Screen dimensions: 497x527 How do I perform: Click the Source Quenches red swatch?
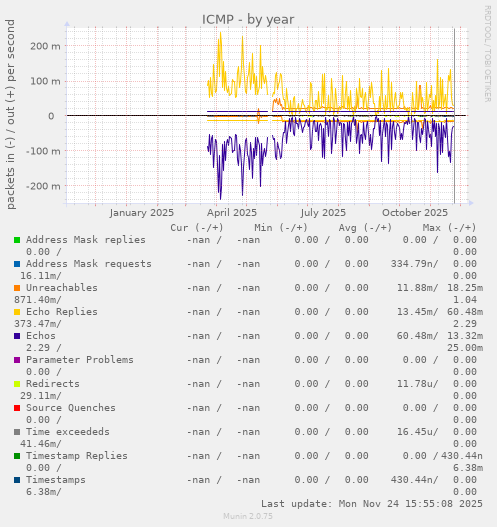[x=17, y=408]
